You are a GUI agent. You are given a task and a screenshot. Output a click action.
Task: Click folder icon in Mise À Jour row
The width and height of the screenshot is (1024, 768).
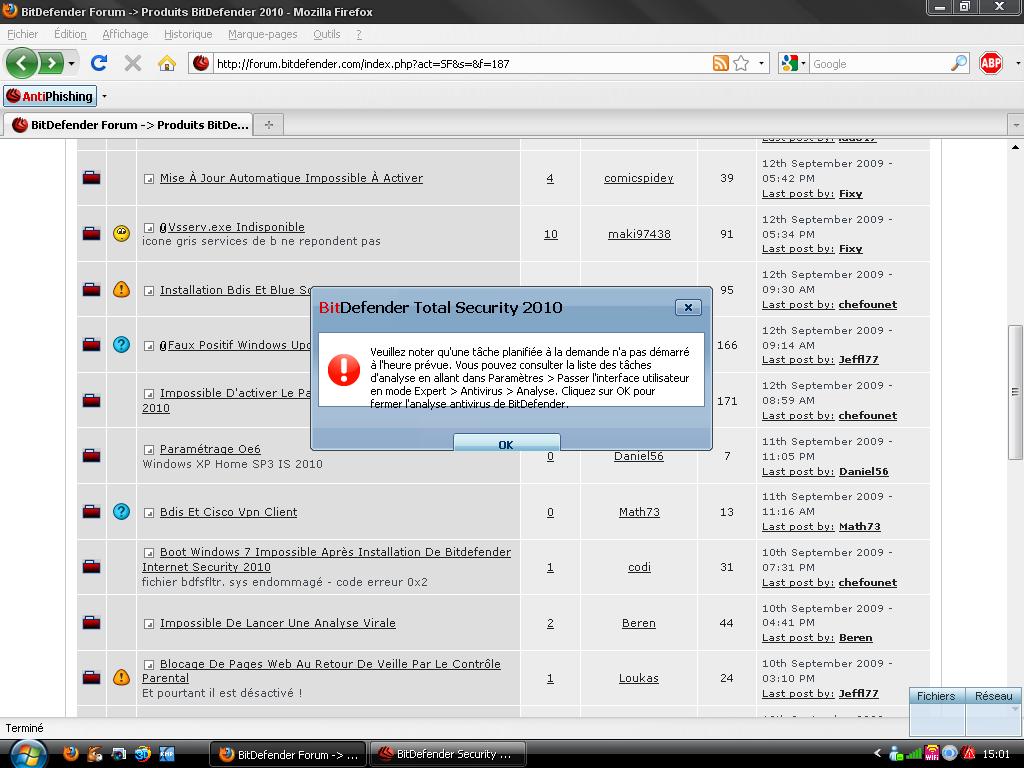pos(91,178)
